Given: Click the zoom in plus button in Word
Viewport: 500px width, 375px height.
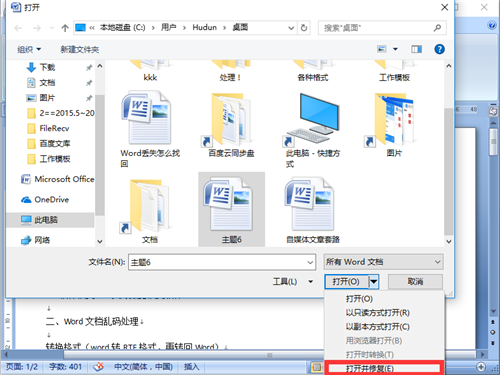Looking at the screenshot, I should (481, 367).
